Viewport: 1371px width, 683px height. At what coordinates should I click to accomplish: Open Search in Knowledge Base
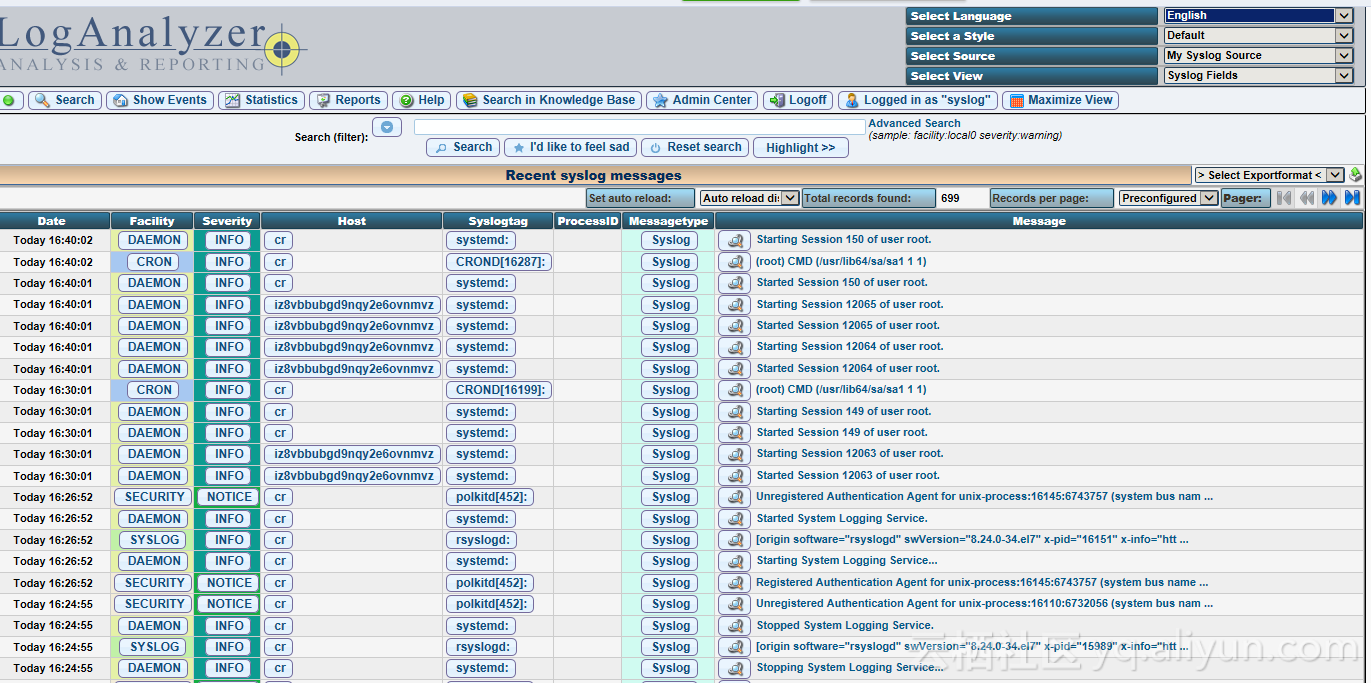click(549, 100)
